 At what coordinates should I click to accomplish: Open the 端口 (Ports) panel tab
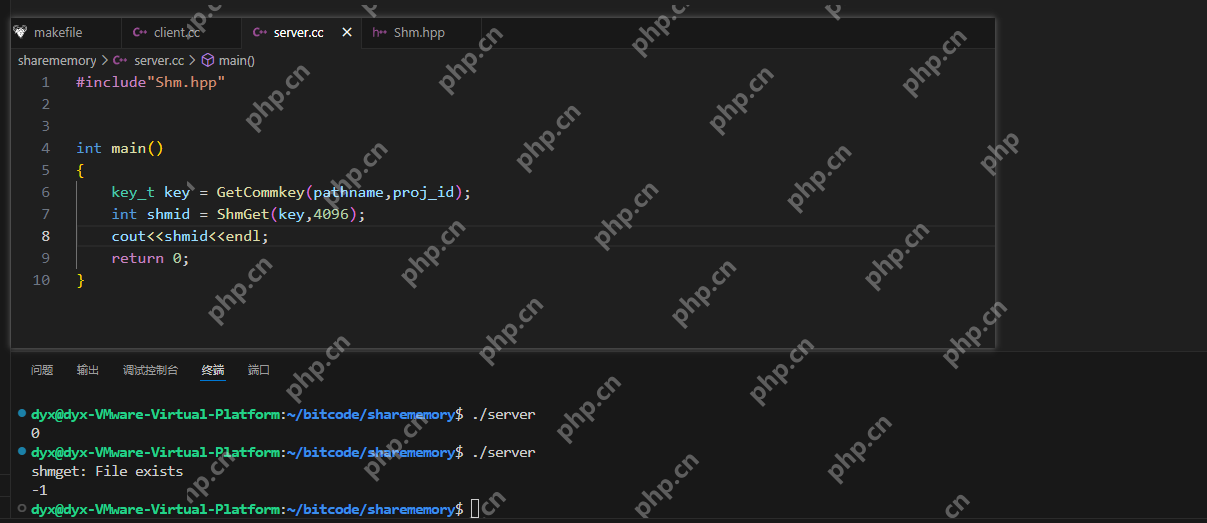(259, 370)
